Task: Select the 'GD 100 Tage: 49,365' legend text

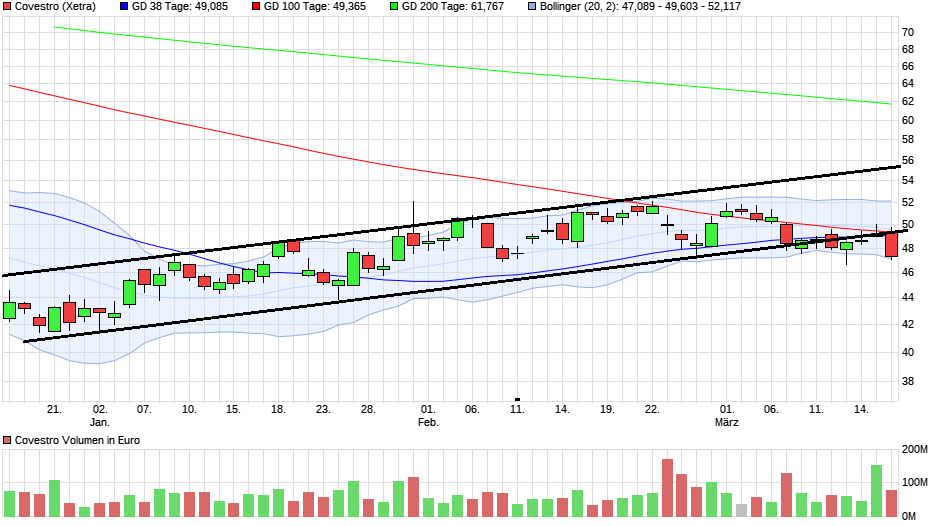Action: click(x=315, y=7)
